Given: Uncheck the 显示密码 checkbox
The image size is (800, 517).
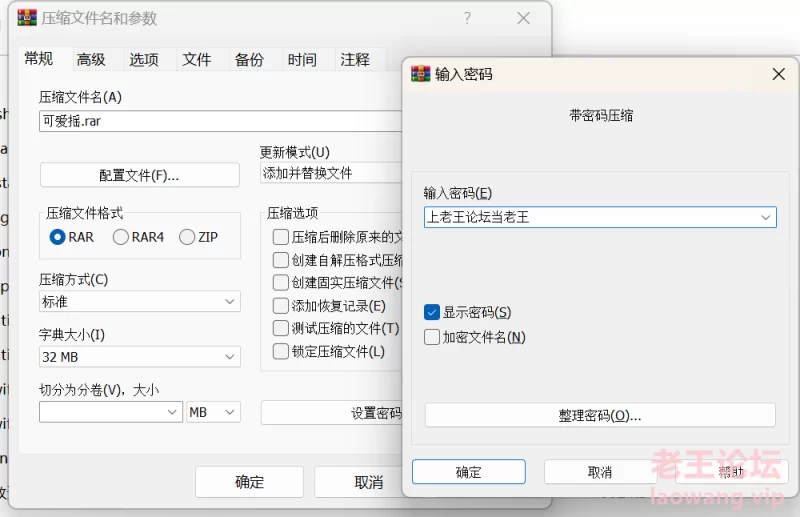Looking at the screenshot, I should click(x=432, y=313).
